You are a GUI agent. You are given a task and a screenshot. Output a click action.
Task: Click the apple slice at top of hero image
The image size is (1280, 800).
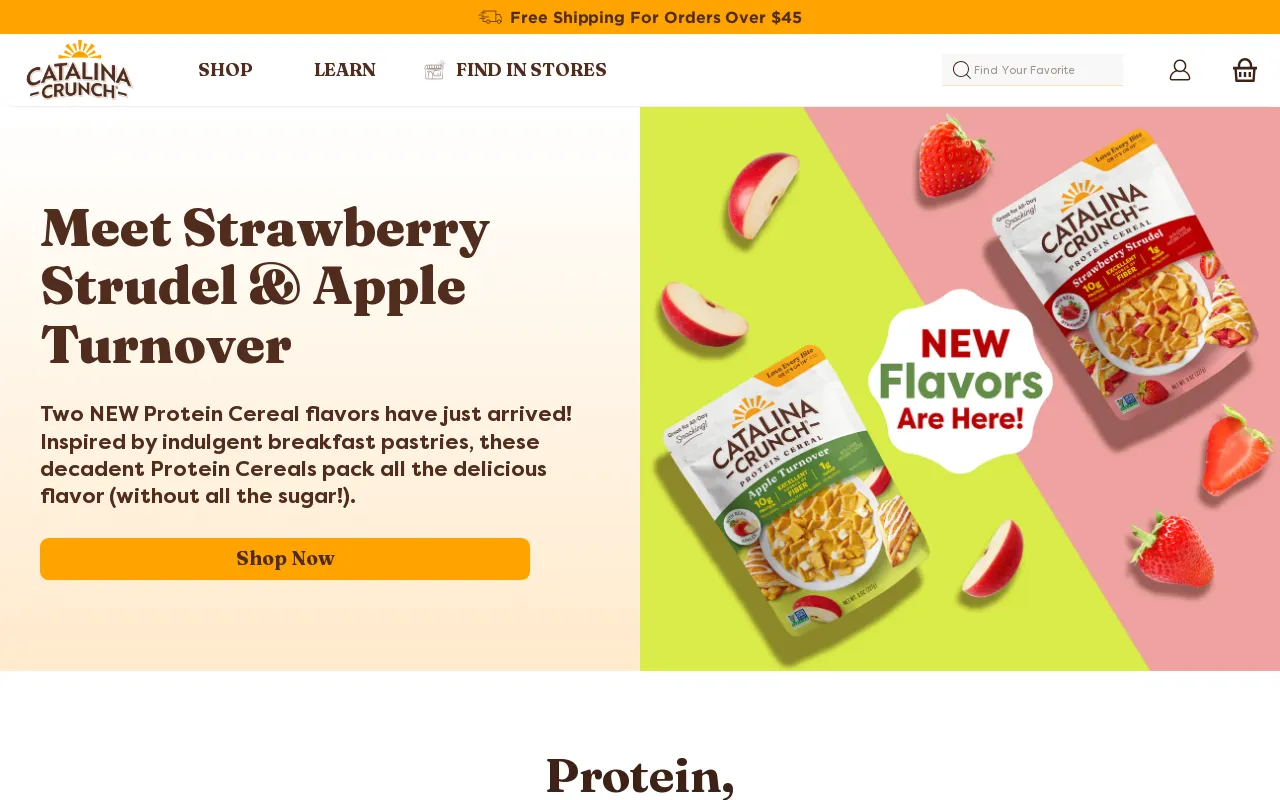765,193
